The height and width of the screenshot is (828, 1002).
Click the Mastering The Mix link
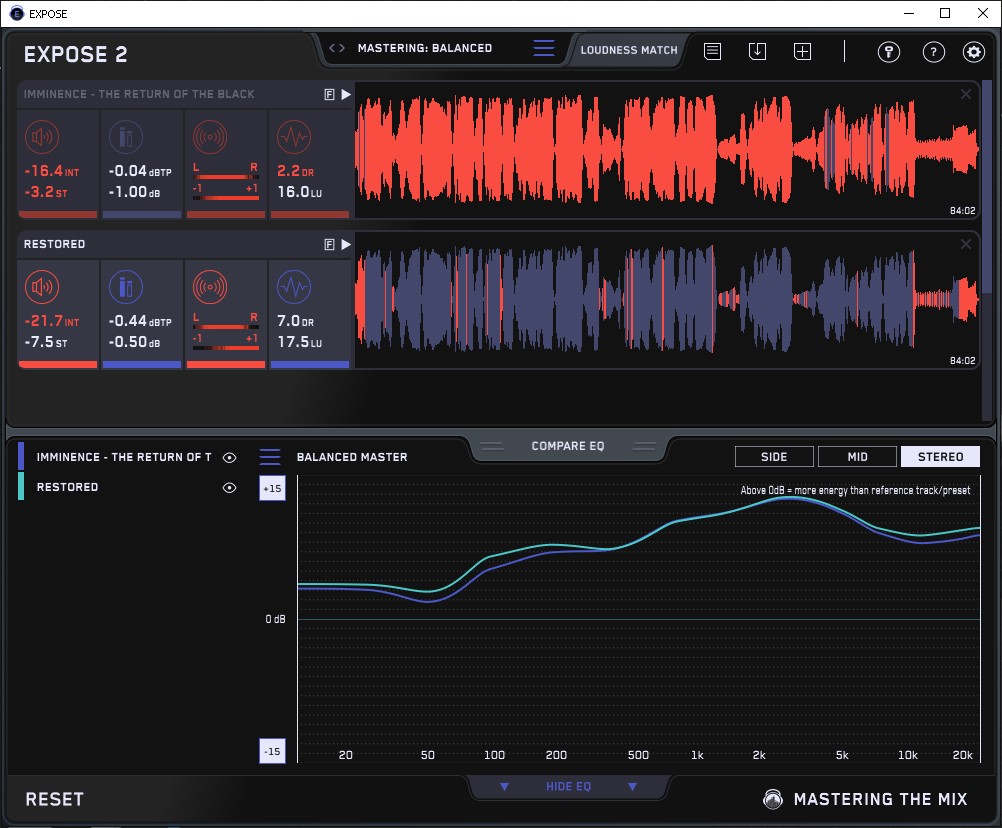[x=881, y=799]
